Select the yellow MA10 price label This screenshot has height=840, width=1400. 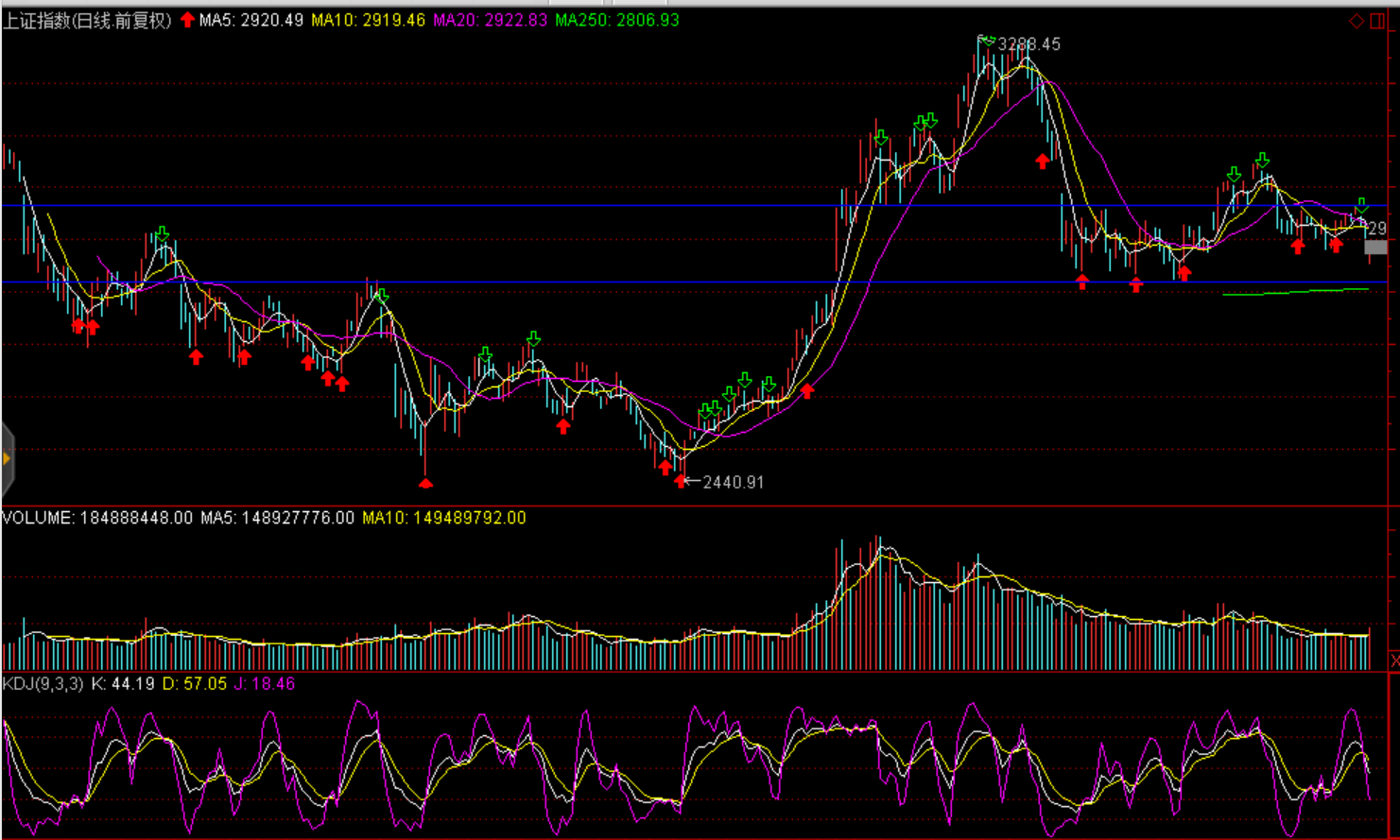[368, 20]
